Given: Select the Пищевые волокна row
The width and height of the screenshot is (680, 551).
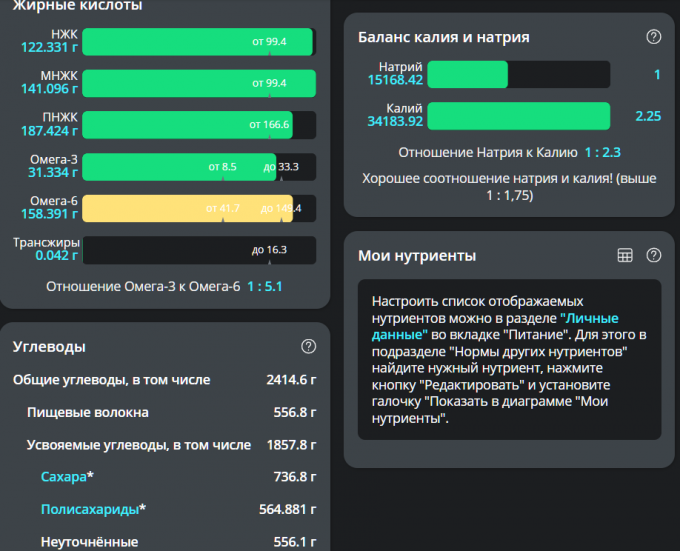Looking at the screenshot, I should coord(164,412).
